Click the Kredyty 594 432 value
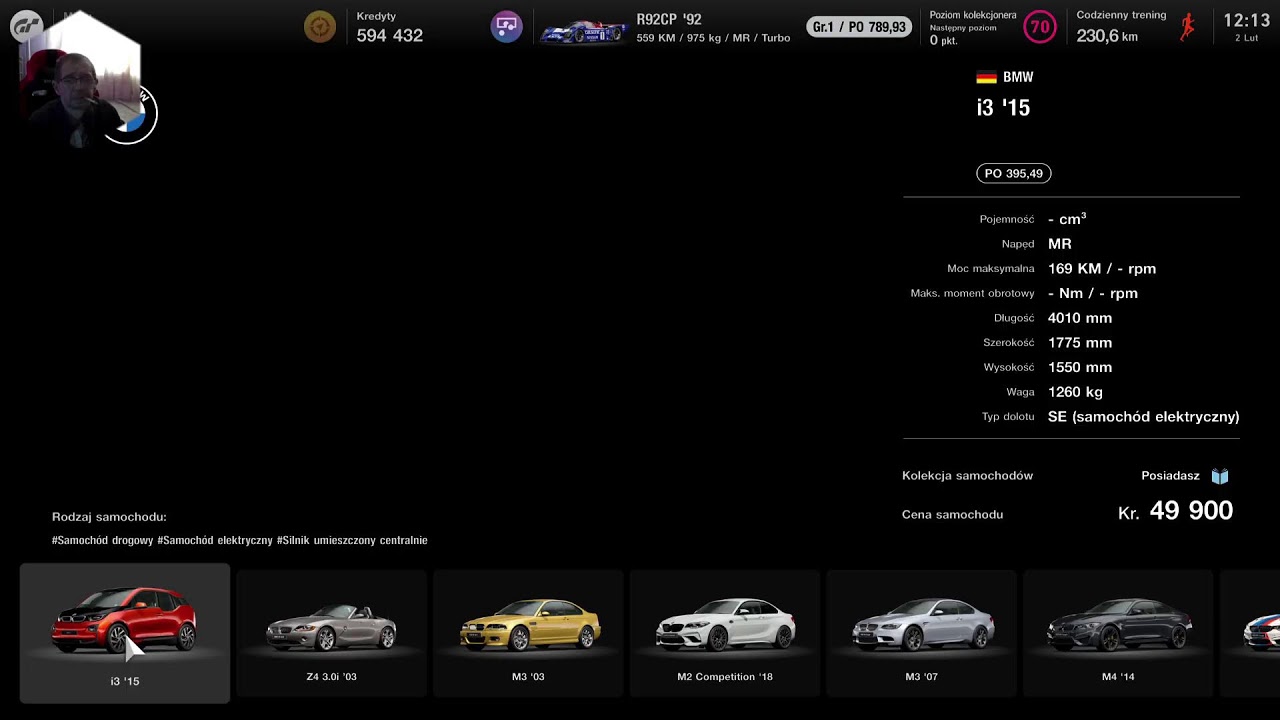Screen dimensions: 1280x720 [389, 35]
